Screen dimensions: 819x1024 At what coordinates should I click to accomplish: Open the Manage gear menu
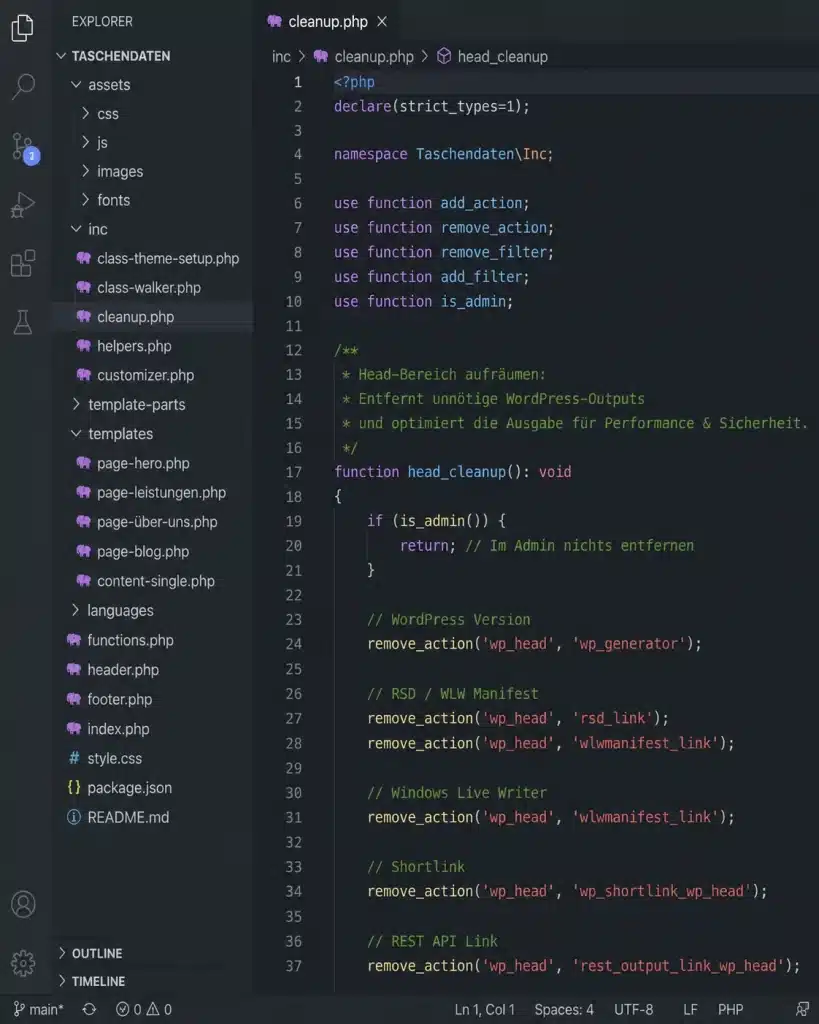pos(24,963)
